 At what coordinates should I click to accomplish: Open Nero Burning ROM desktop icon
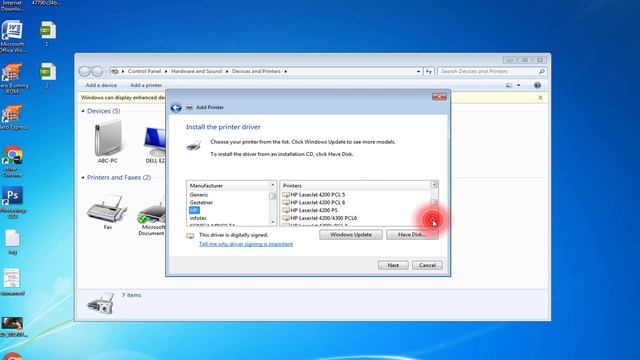pyautogui.click(x=12, y=78)
